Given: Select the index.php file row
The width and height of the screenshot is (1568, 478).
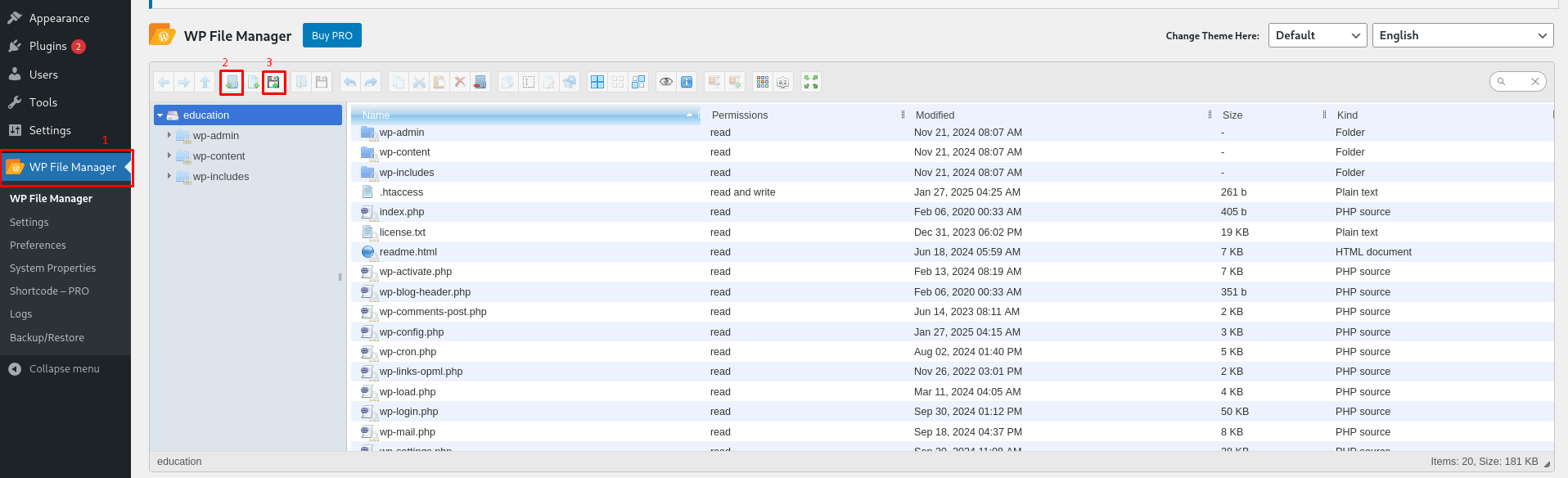Looking at the screenshot, I should pyautogui.click(x=952, y=212).
